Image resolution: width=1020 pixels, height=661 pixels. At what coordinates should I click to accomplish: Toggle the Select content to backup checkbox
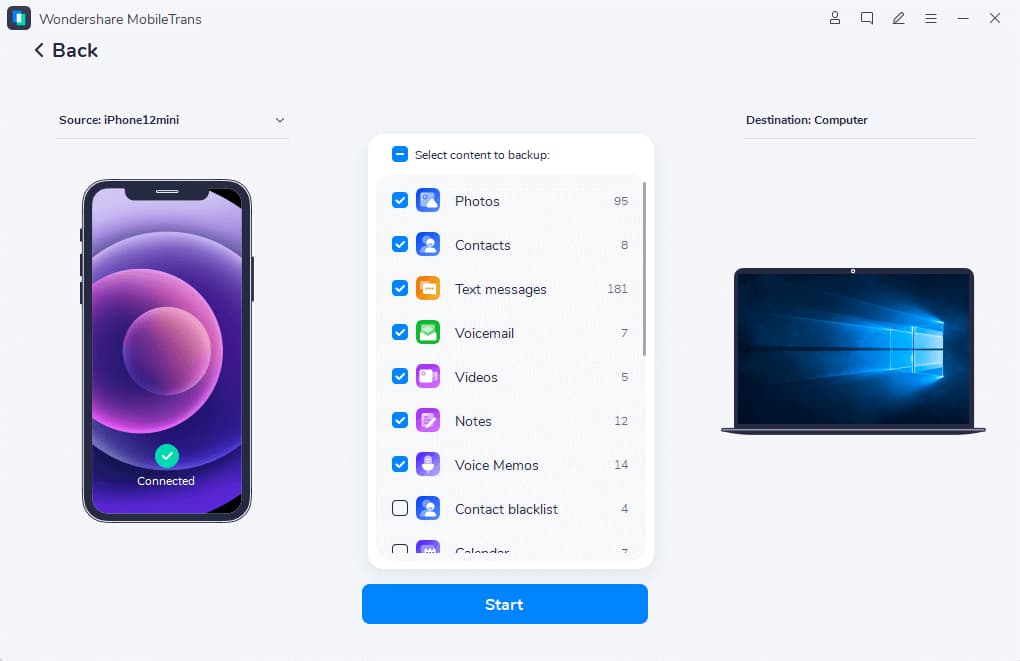click(399, 154)
